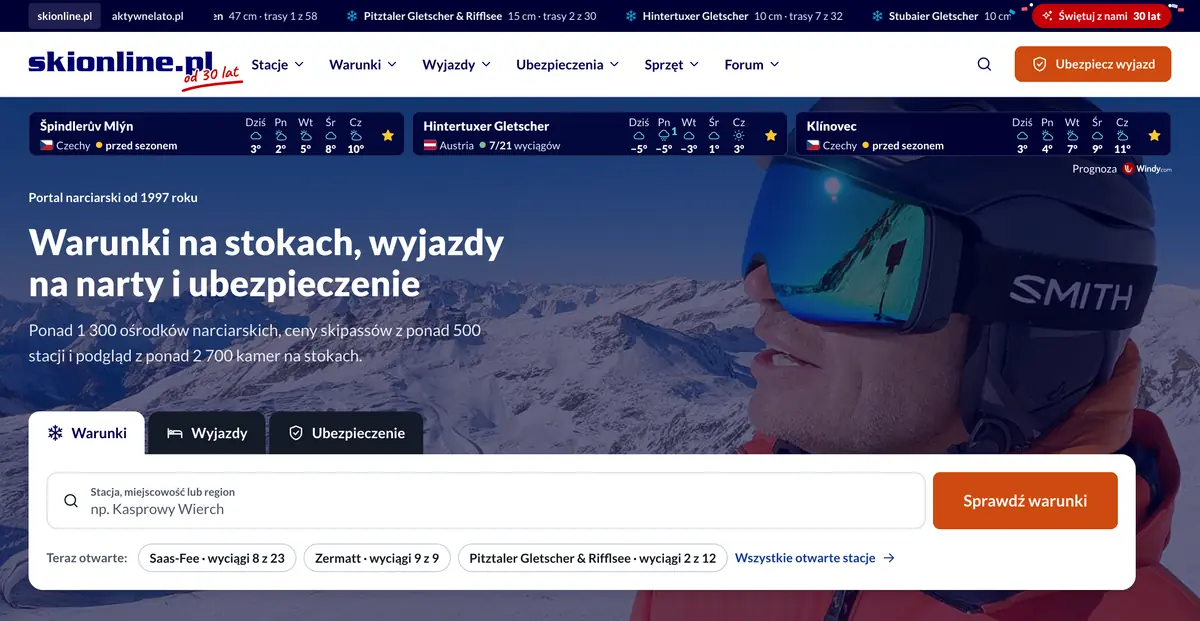Click snowflake icon before Pitztaler Gletscher ticker

click(x=352, y=16)
